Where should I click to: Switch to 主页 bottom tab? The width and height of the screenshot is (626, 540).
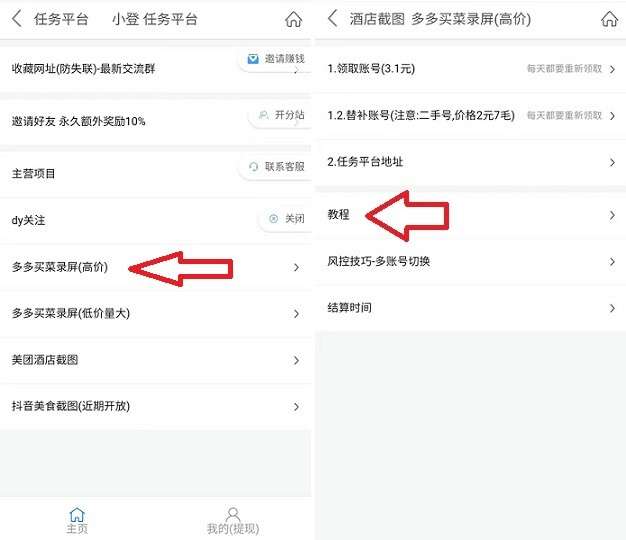[77, 521]
